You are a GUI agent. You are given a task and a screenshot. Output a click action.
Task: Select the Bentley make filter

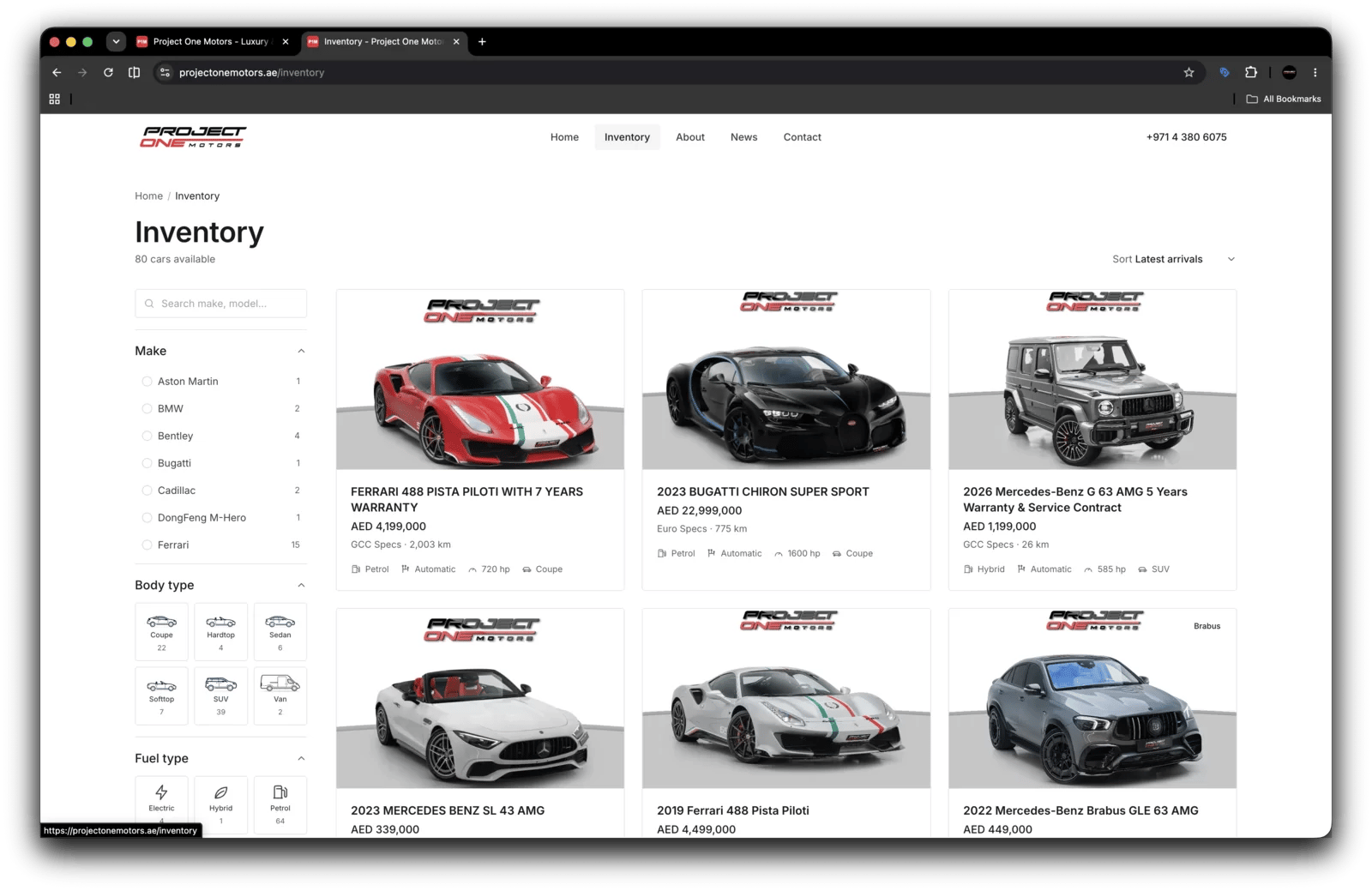[x=220, y=436]
